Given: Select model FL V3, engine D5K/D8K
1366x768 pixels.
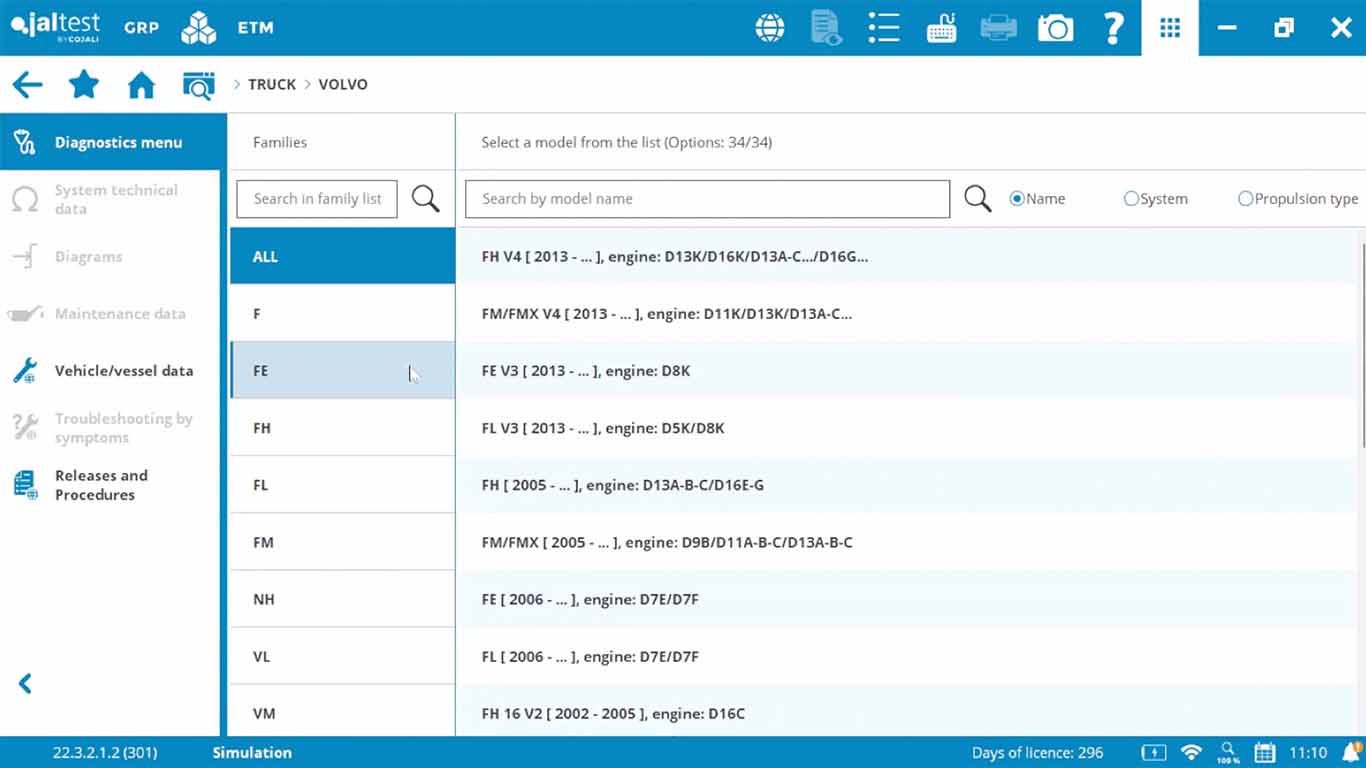Looking at the screenshot, I should coord(908,427).
